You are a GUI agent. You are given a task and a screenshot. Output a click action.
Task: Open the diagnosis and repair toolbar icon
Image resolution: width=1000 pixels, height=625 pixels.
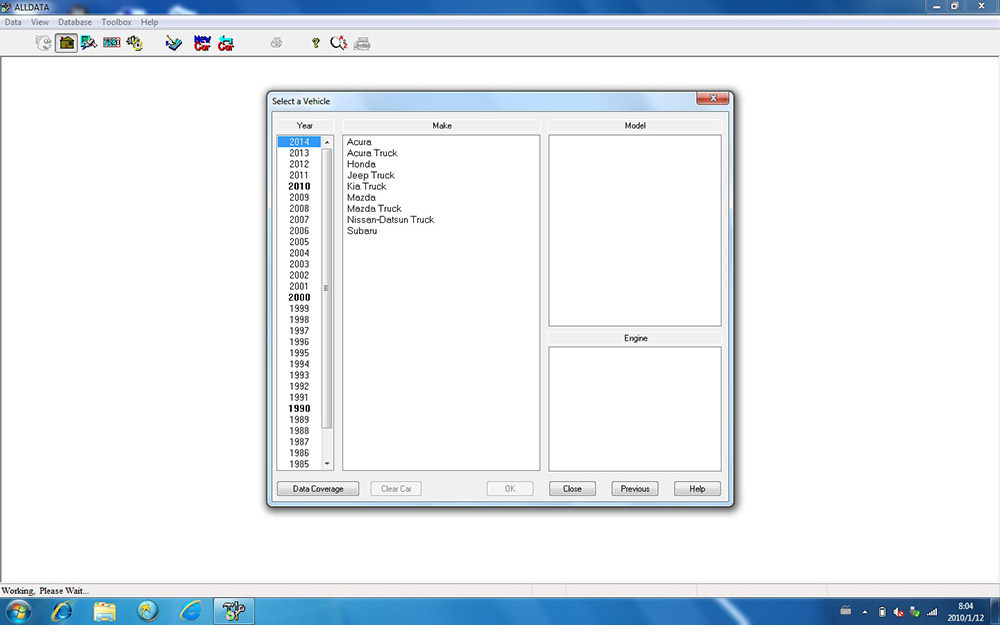click(x=89, y=43)
